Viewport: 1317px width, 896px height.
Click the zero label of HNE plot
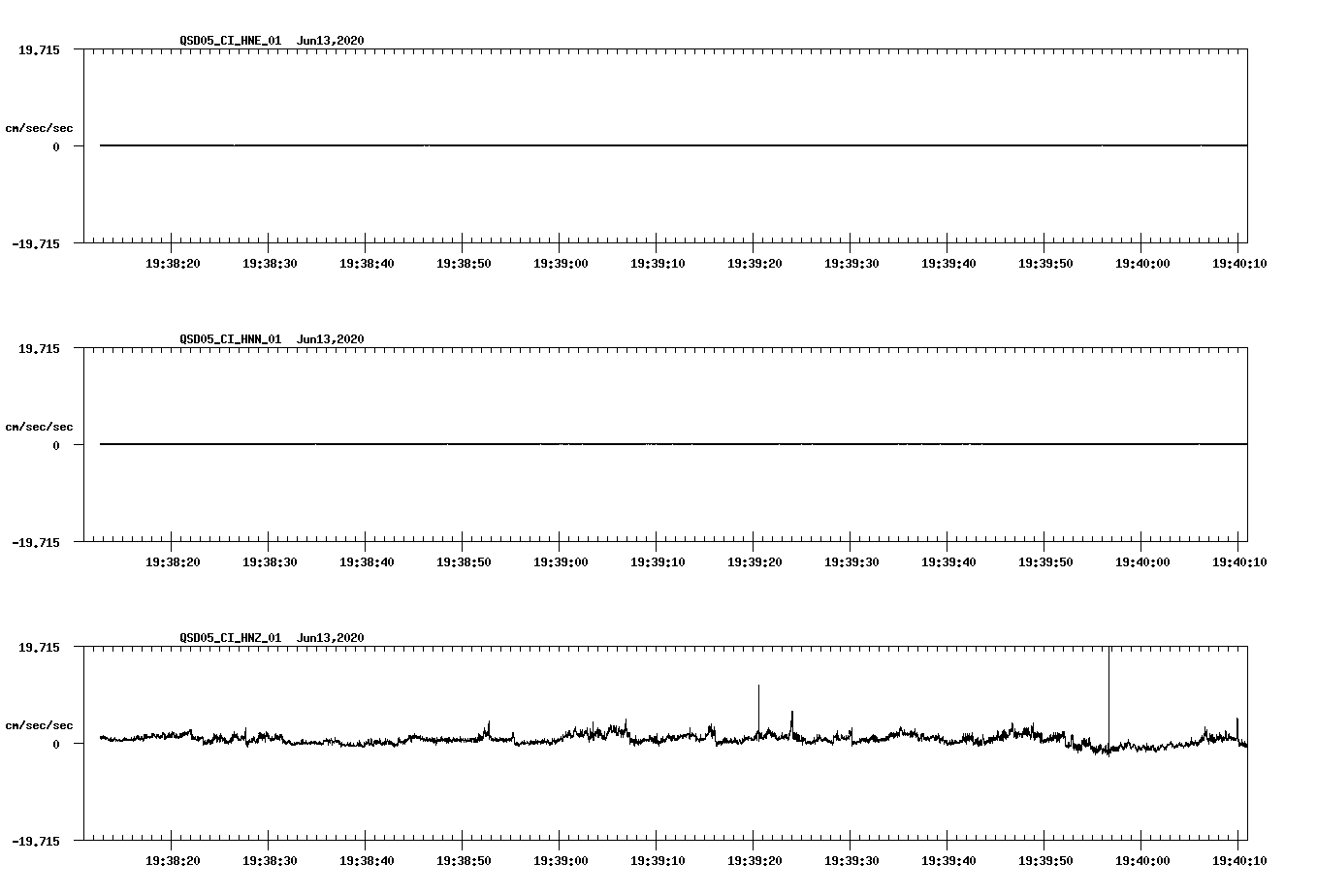56,146
